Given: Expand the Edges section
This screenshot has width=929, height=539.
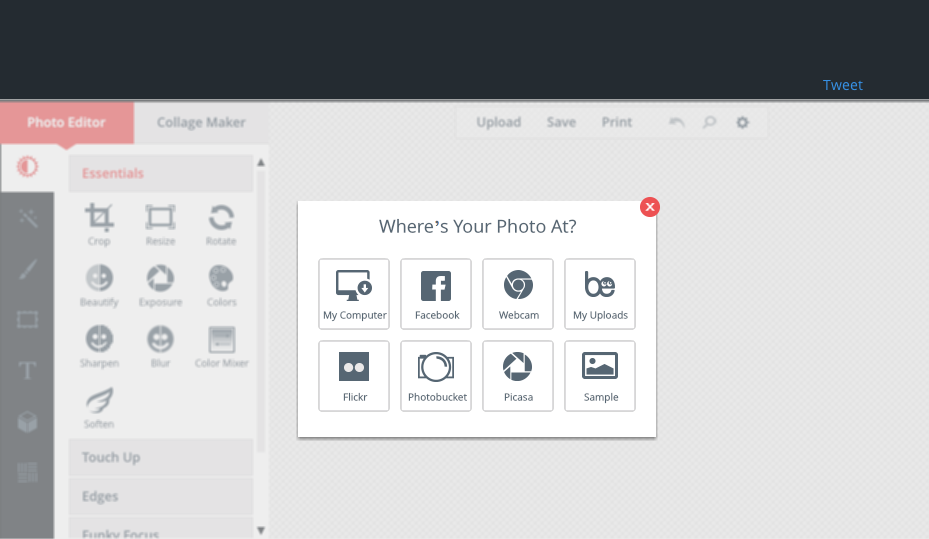Looking at the screenshot, I should pyautogui.click(x=161, y=496).
